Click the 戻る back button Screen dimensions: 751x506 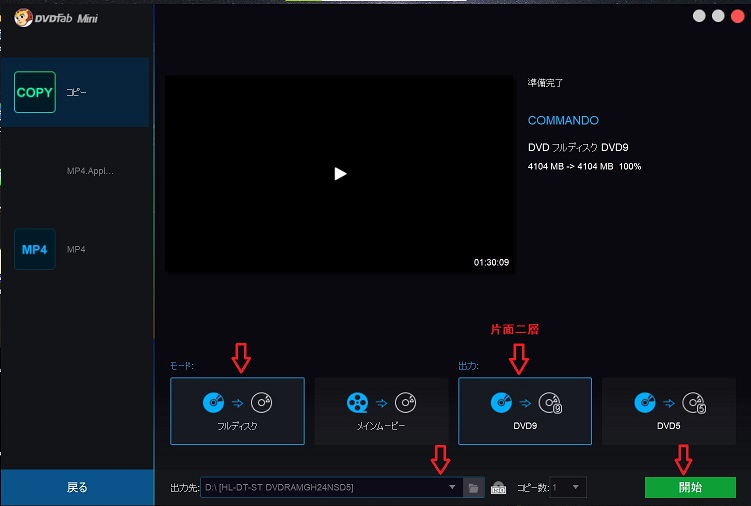pyautogui.click(x=77, y=487)
